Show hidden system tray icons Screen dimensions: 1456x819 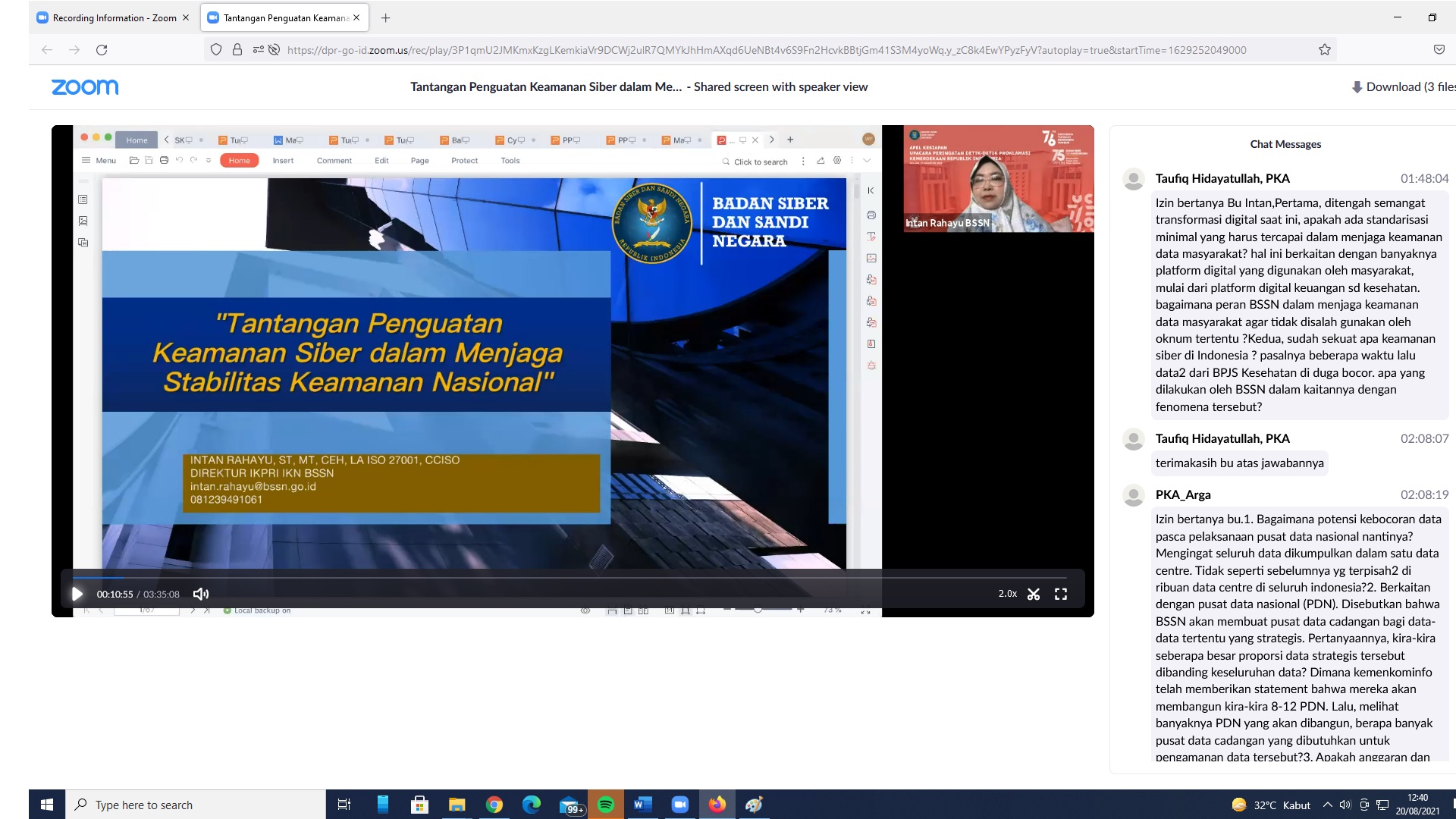(x=1327, y=805)
